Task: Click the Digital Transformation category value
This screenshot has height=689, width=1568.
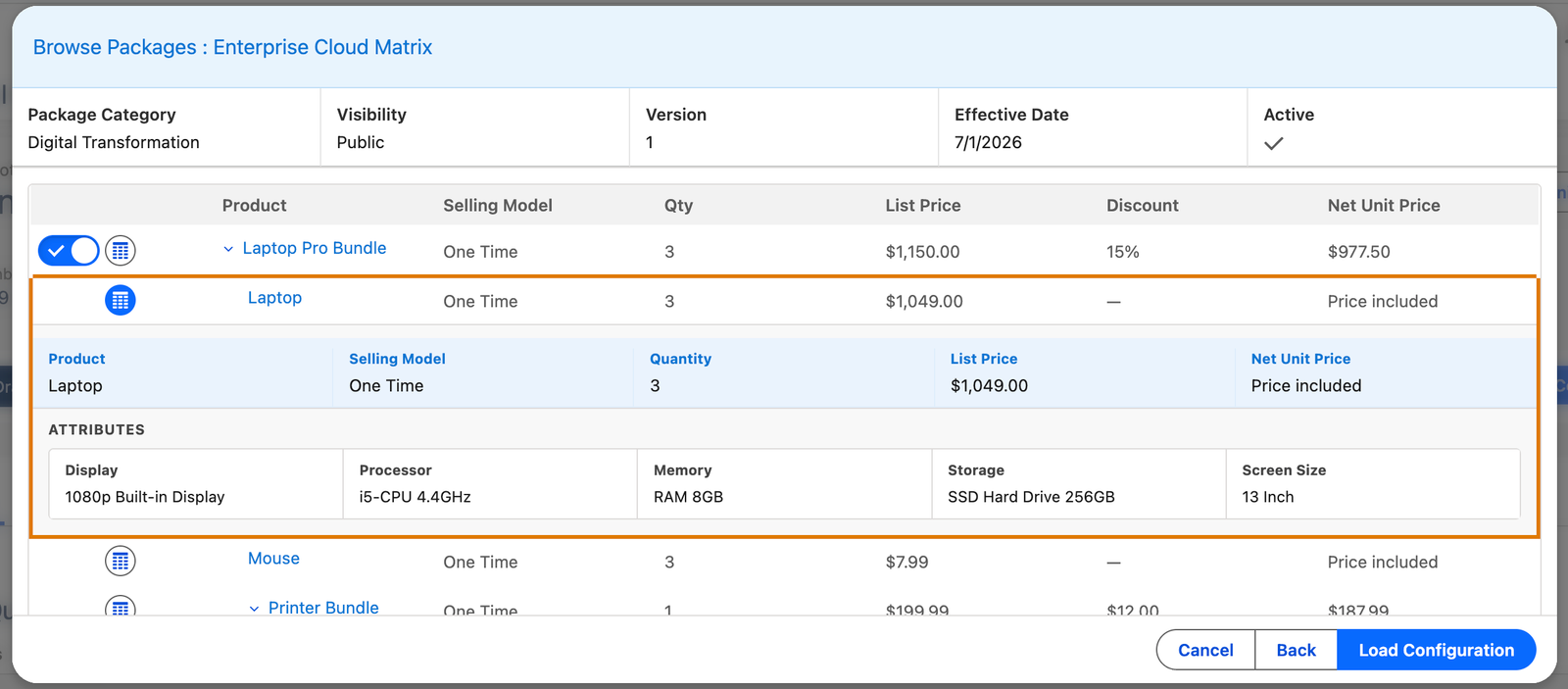Action: coord(114,142)
